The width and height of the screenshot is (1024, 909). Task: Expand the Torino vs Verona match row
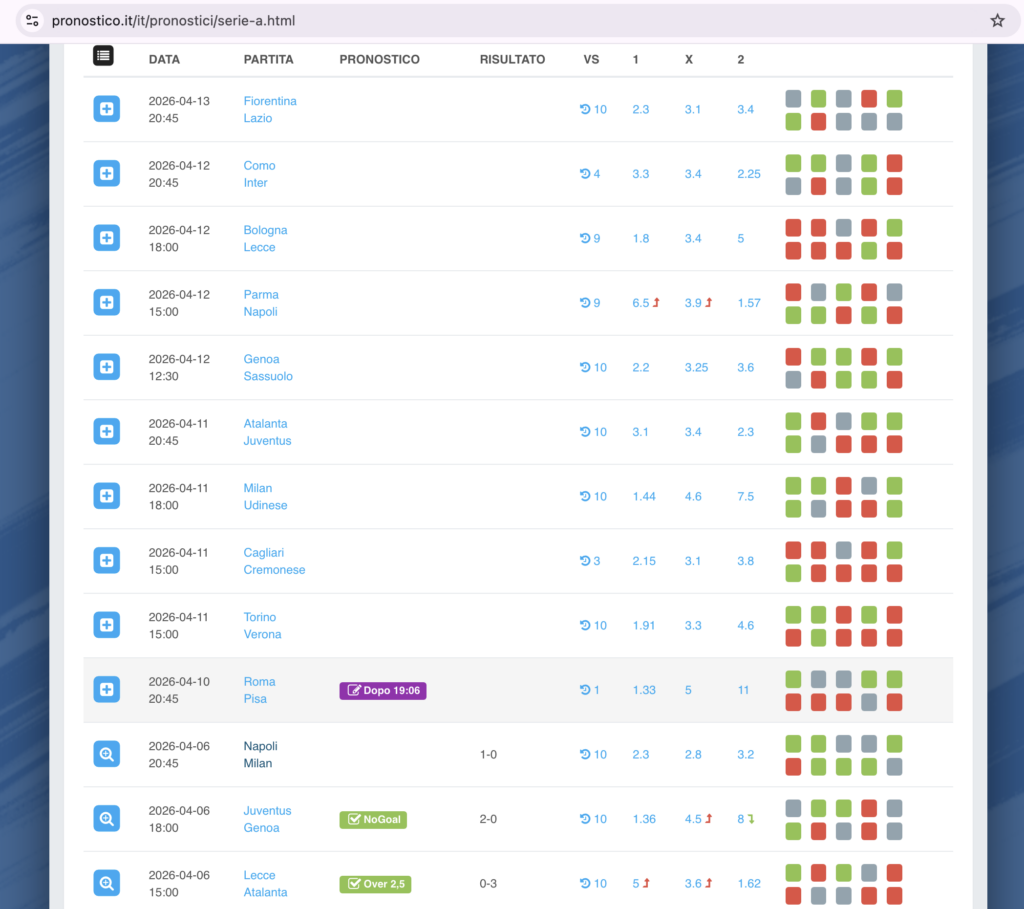tap(107, 625)
